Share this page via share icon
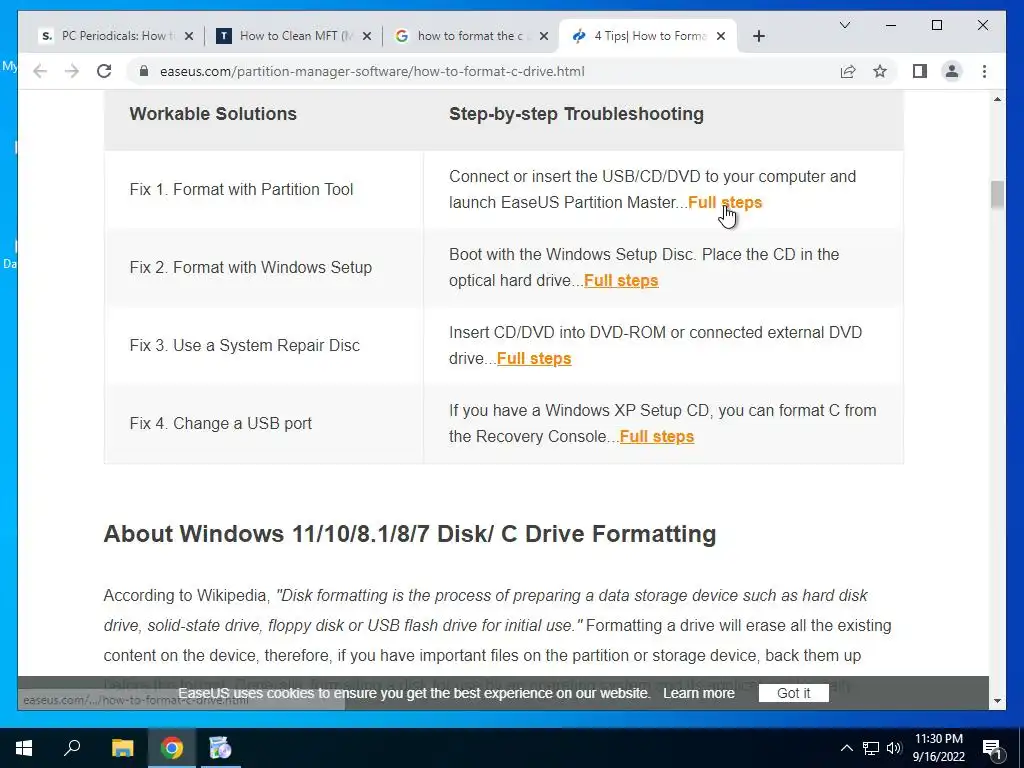This screenshot has width=1024, height=768. click(x=848, y=71)
